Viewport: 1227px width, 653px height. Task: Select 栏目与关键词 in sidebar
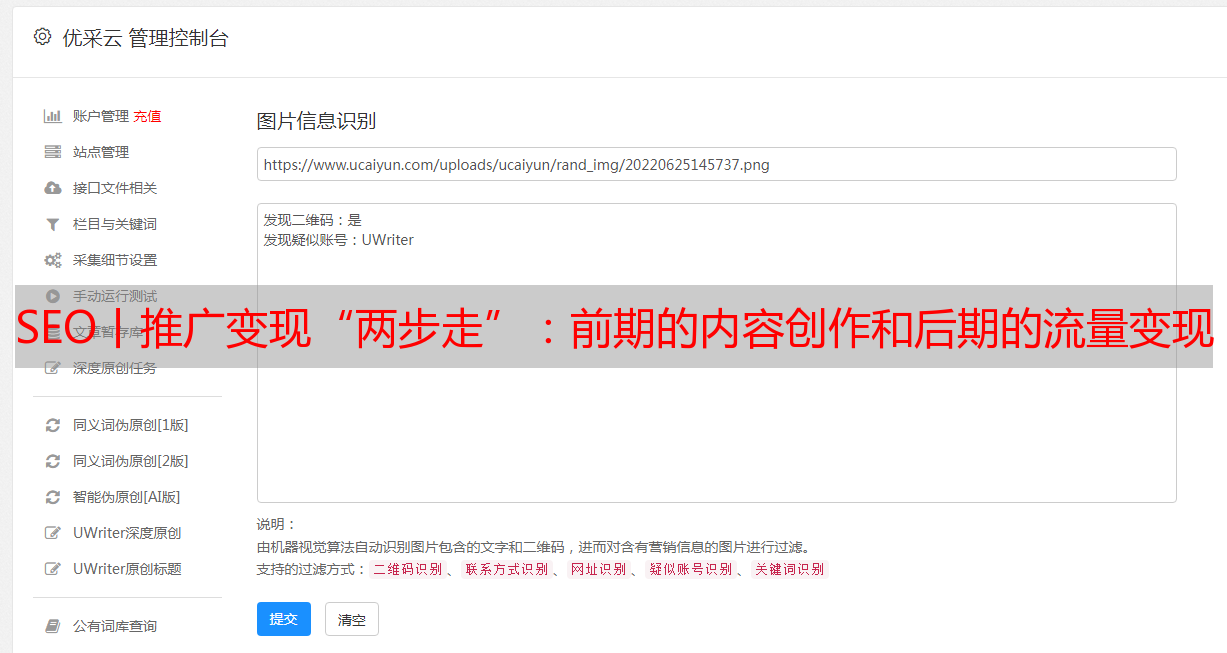click(x=115, y=224)
